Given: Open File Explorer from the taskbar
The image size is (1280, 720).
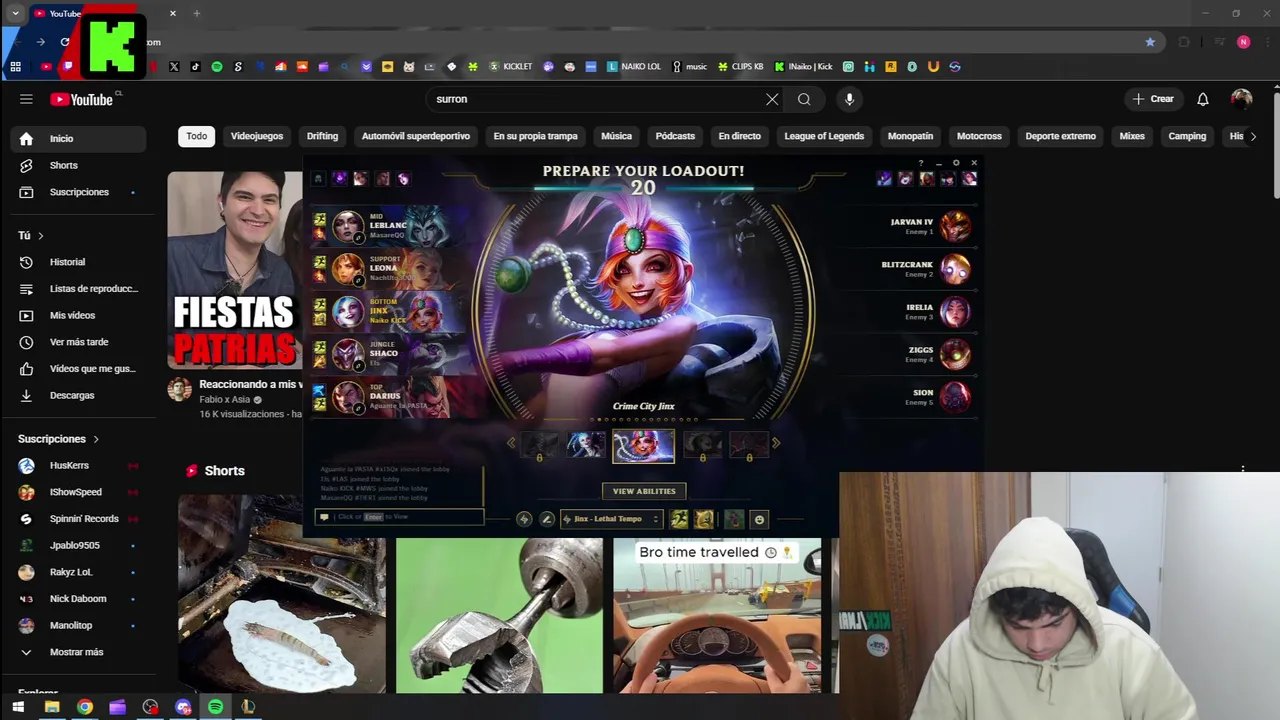Looking at the screenshot, I should (52, 707).
